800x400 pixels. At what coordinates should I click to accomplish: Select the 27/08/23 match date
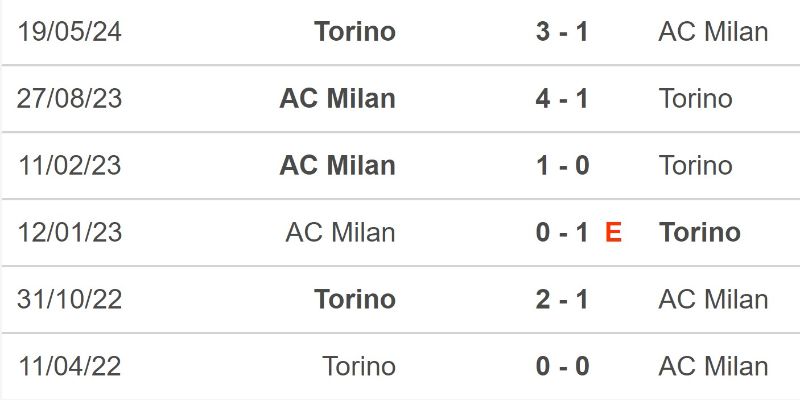point(69,99)
